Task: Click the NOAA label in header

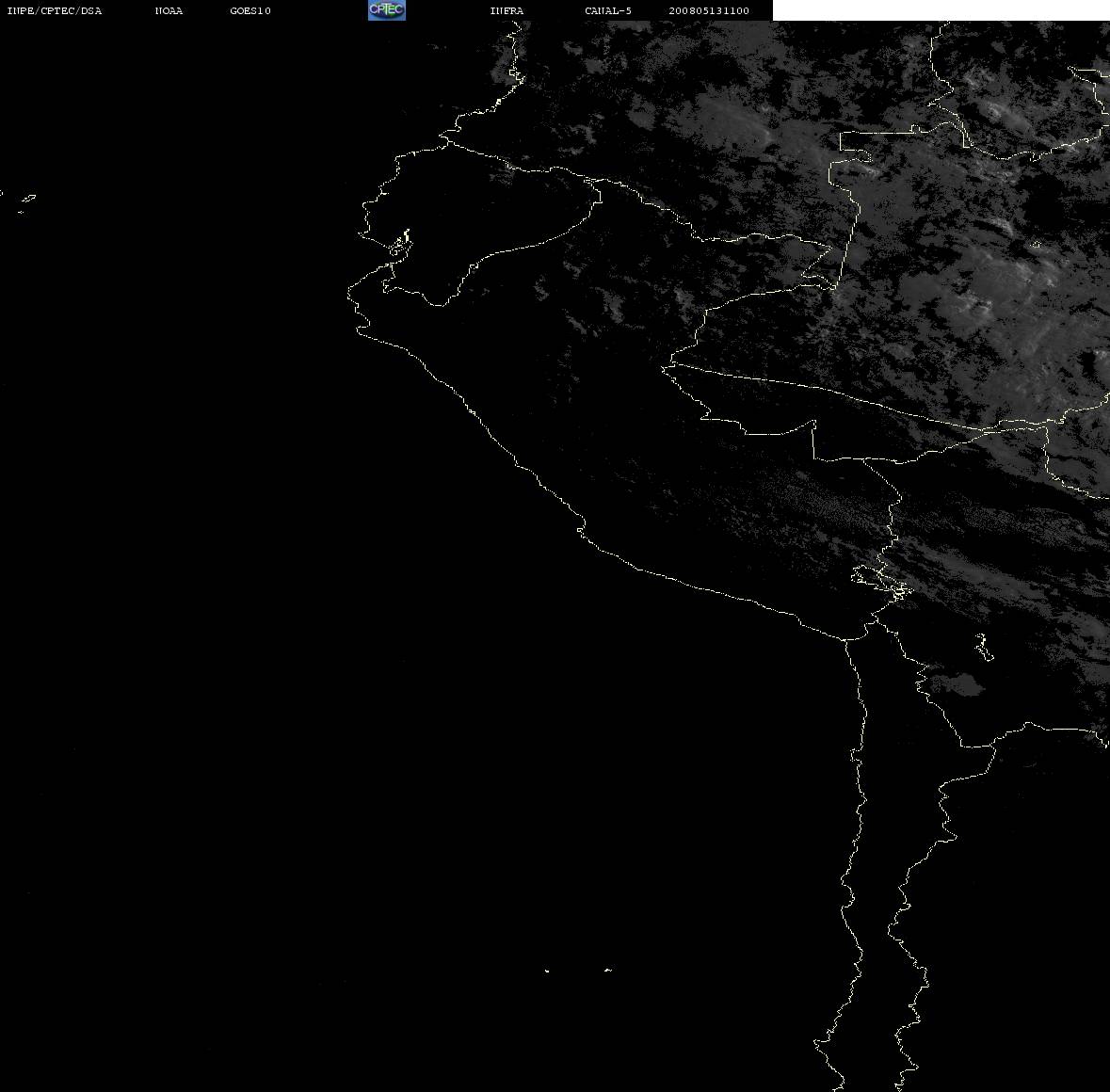Action: click(x=169, y=10)
